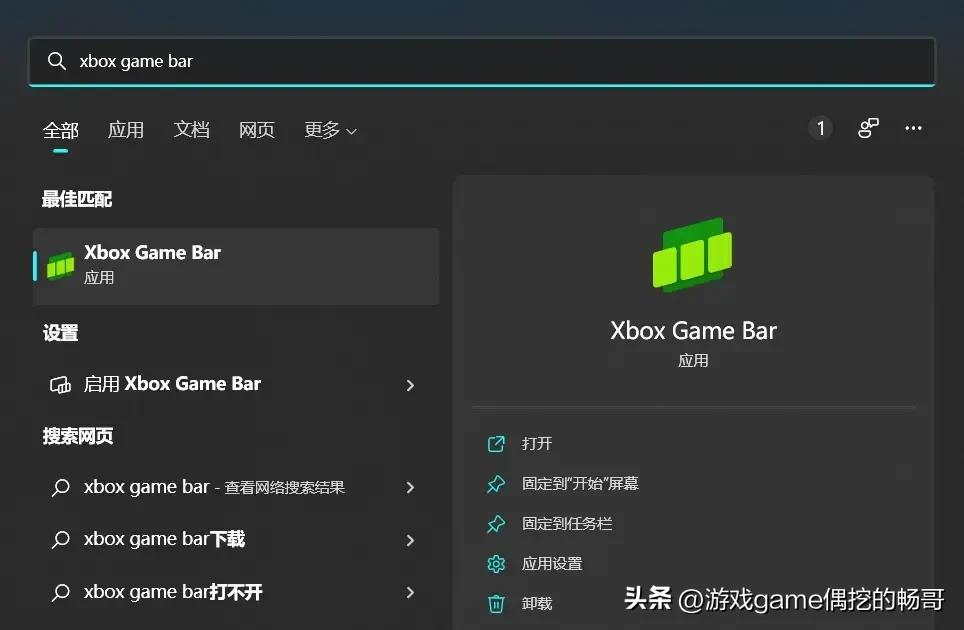Open 启用 Xbox Game Bar setting

coord(236,384)
